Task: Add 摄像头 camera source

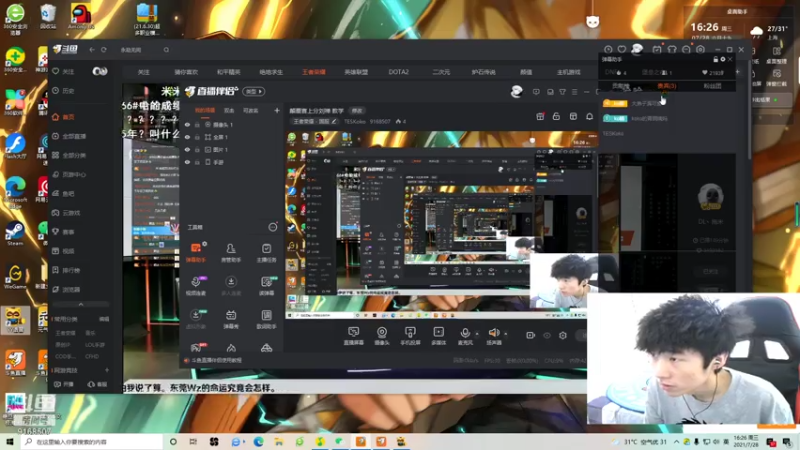Action: point(382,336)
